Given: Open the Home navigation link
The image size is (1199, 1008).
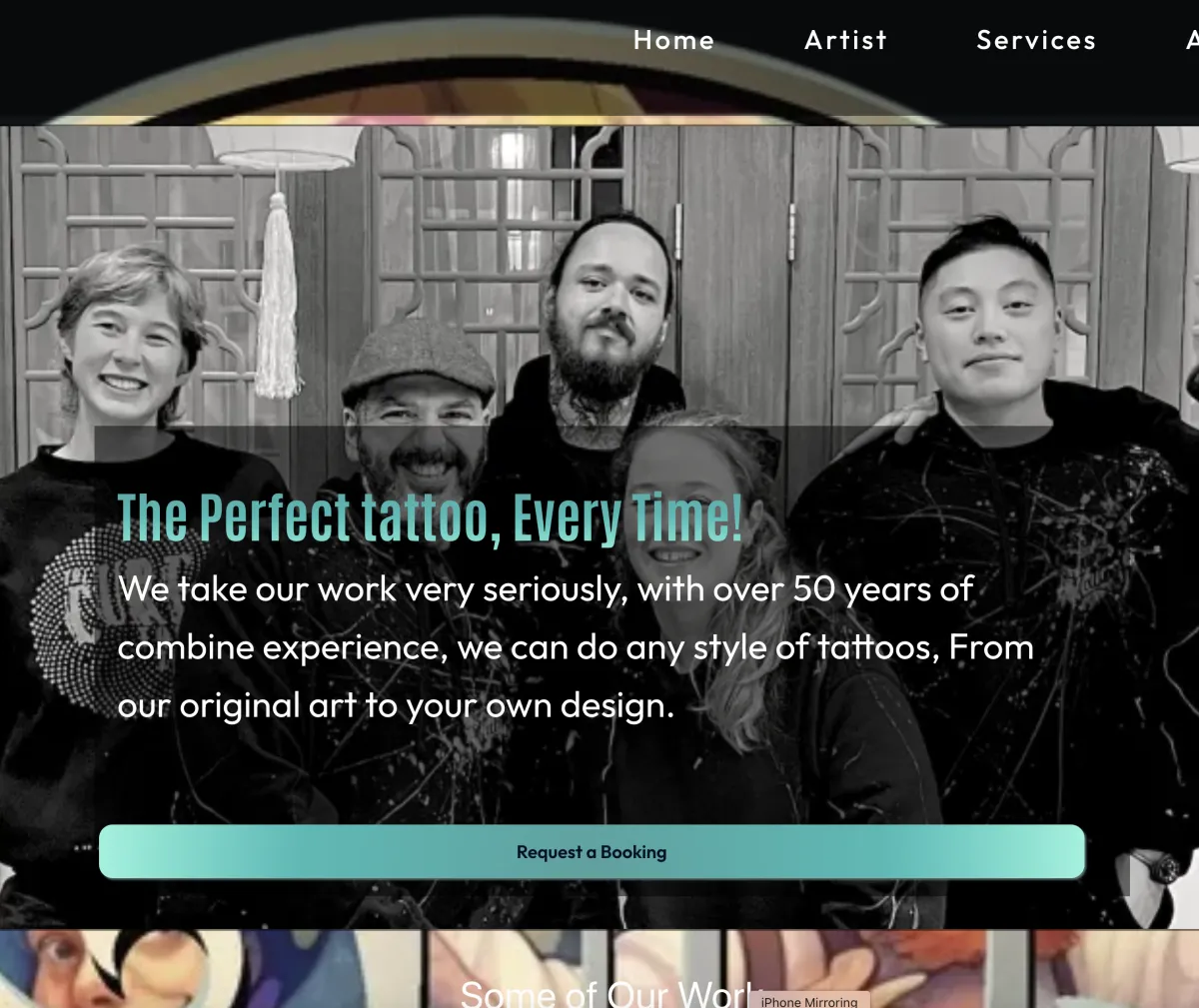Looking at the screenshot, I should pos(674,40).
